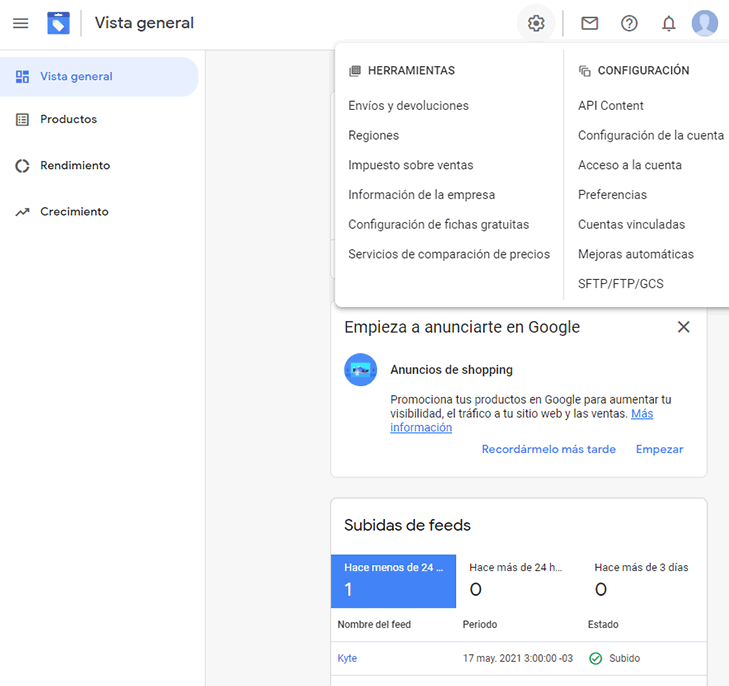
Task: Click Recordármelo más tarde
Action: (549, 449)
